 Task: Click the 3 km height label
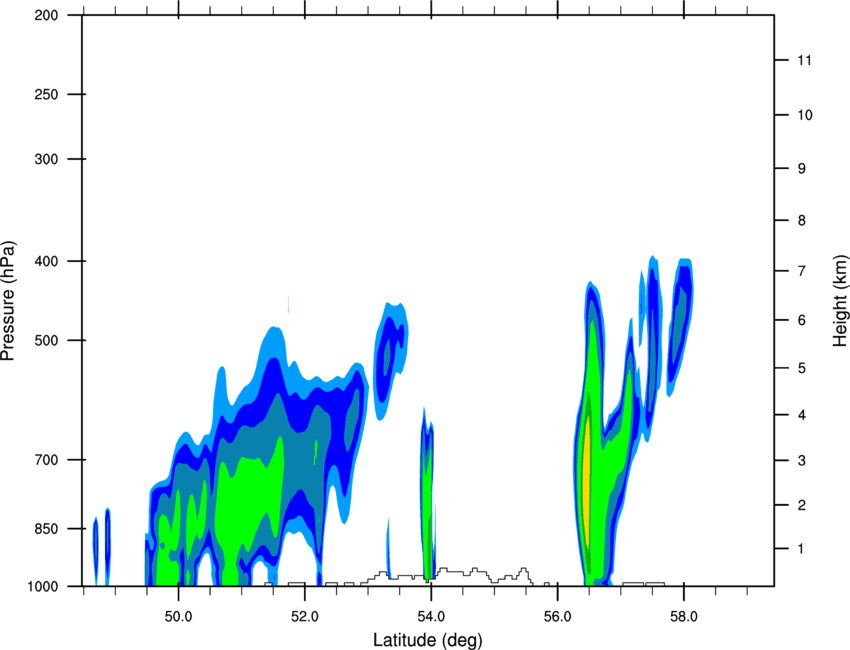tap(802, 461)
